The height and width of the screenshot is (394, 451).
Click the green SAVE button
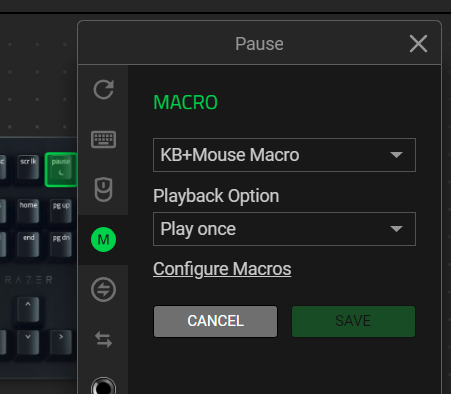click(353, 321)
